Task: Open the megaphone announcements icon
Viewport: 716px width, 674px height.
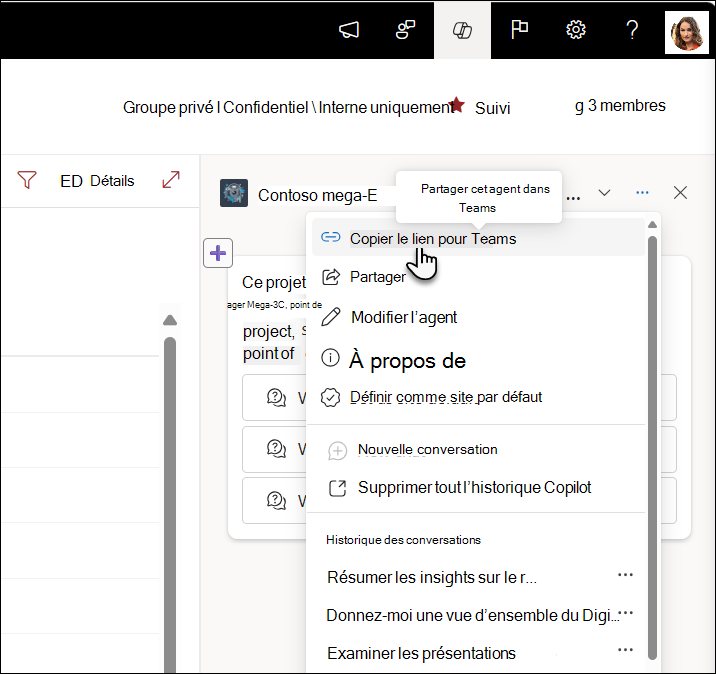Action: tap(349, 30)
